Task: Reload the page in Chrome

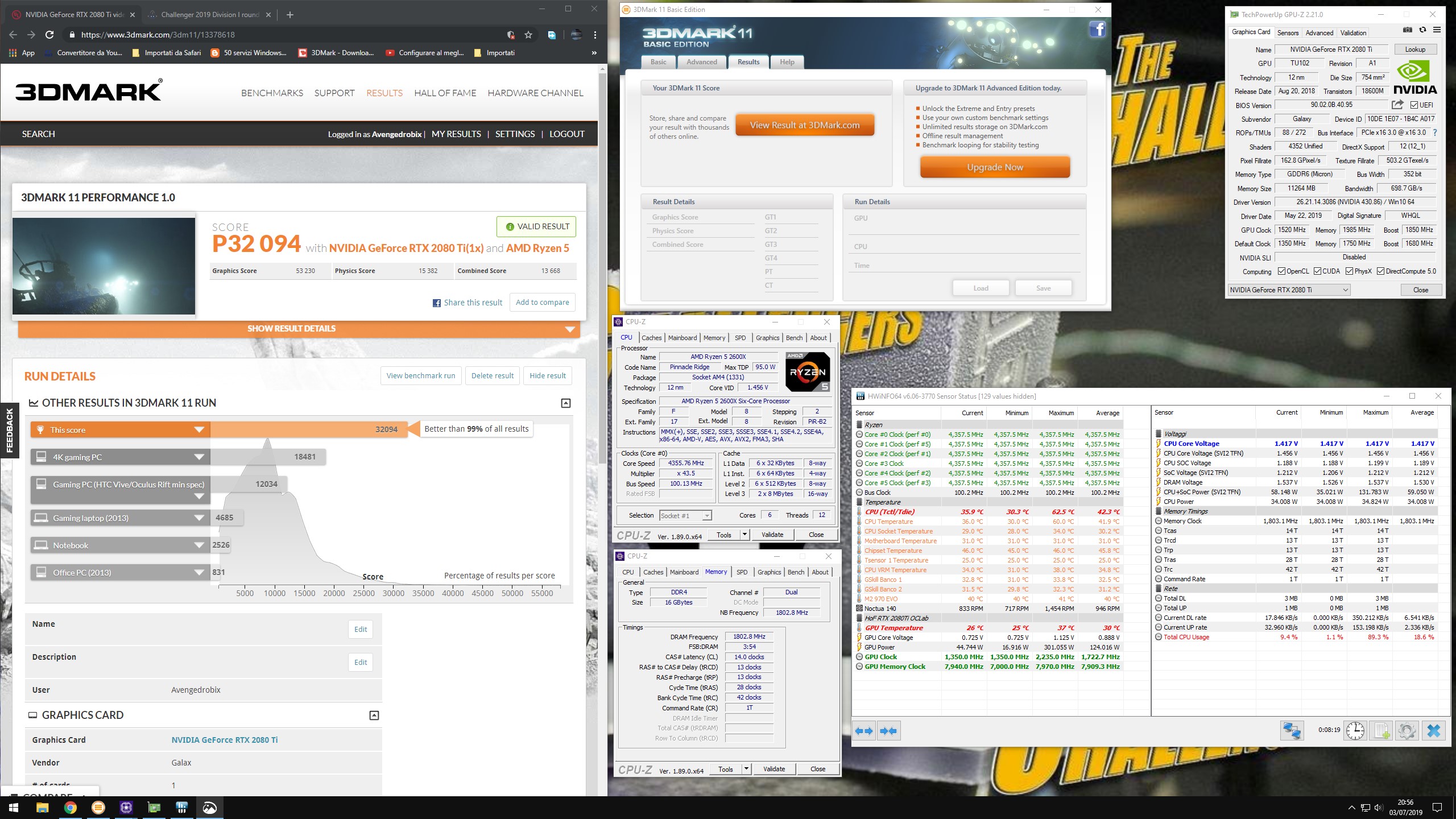Action: click(x=49, y=35)
